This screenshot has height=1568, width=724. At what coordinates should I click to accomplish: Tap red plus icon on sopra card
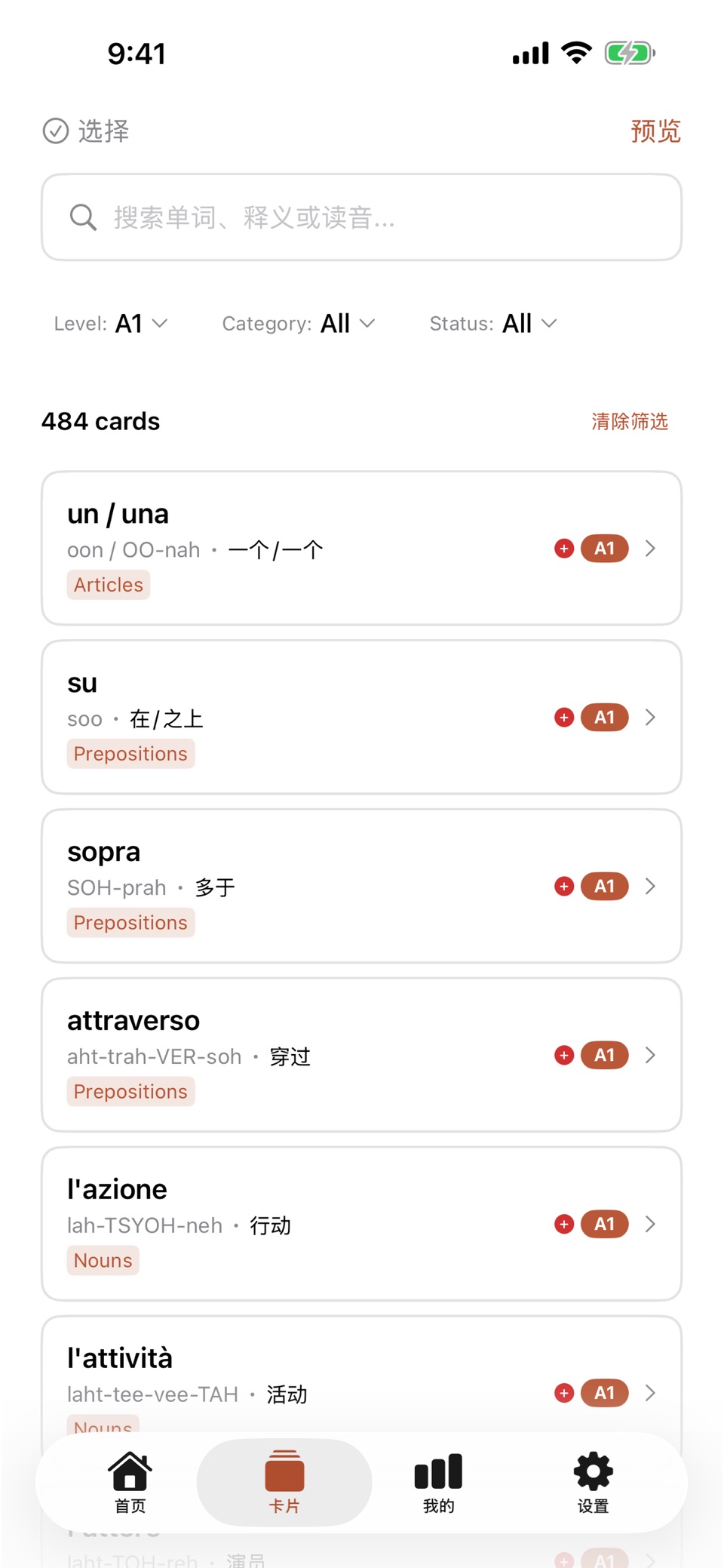pos(564,887)
